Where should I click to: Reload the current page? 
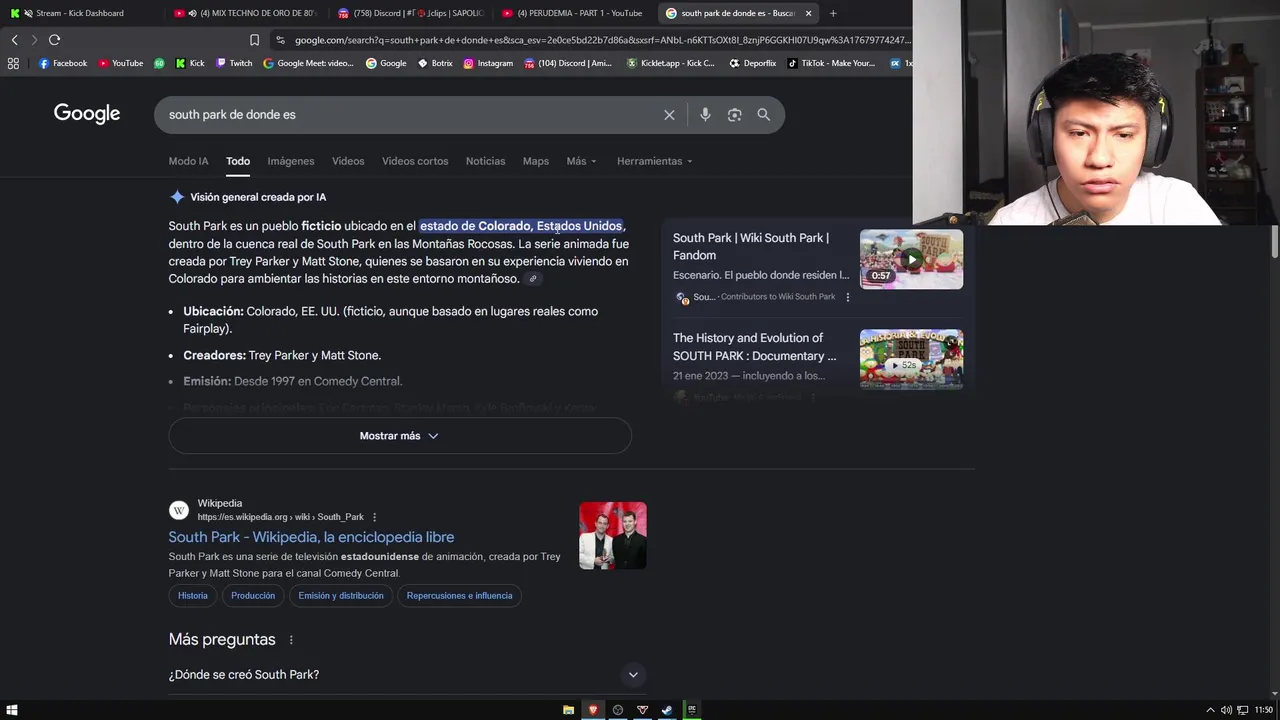pyautogui.click(x=54, y=40)
